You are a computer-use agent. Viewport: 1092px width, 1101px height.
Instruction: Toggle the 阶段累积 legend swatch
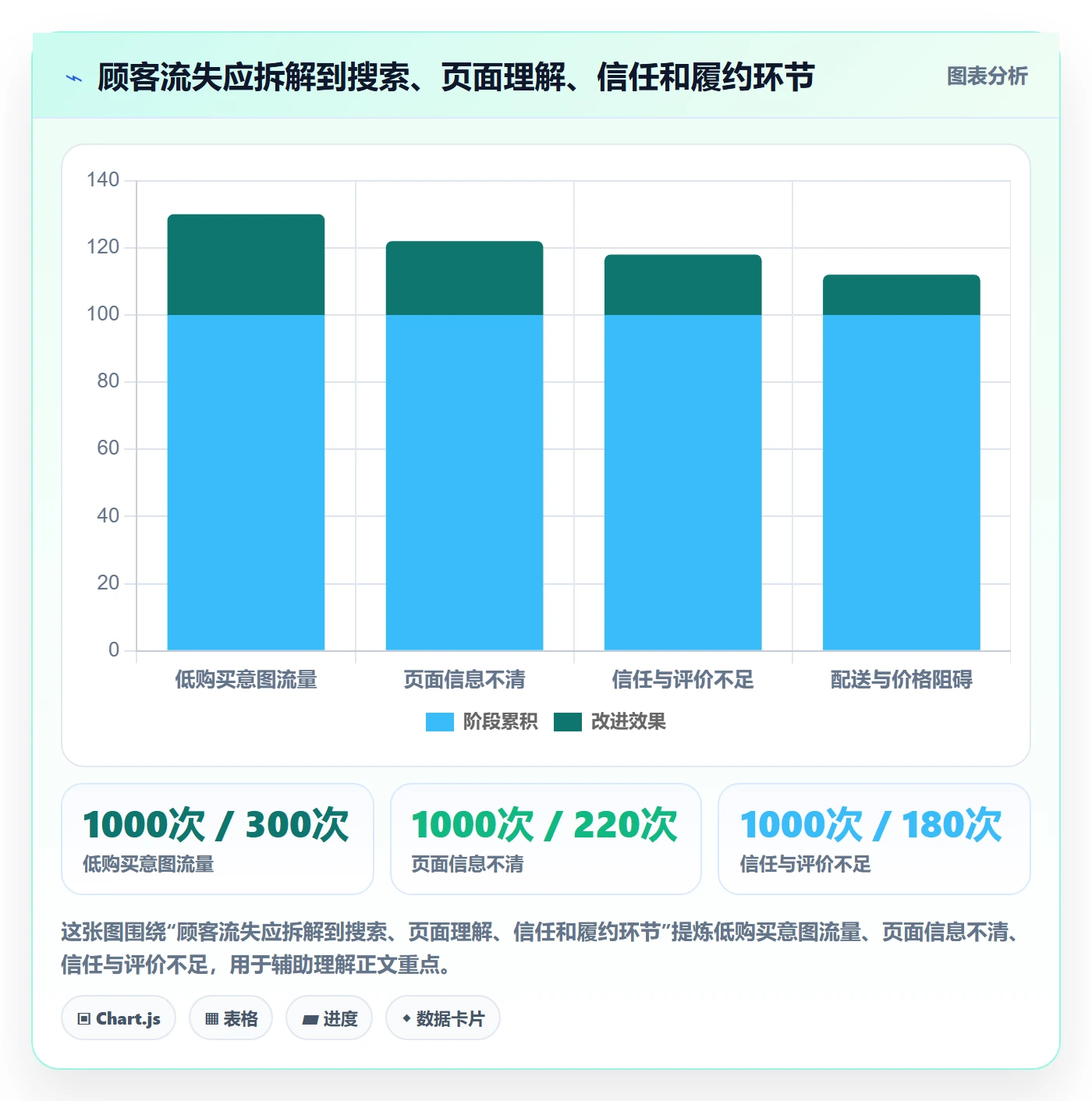click(x=439, y=722)
